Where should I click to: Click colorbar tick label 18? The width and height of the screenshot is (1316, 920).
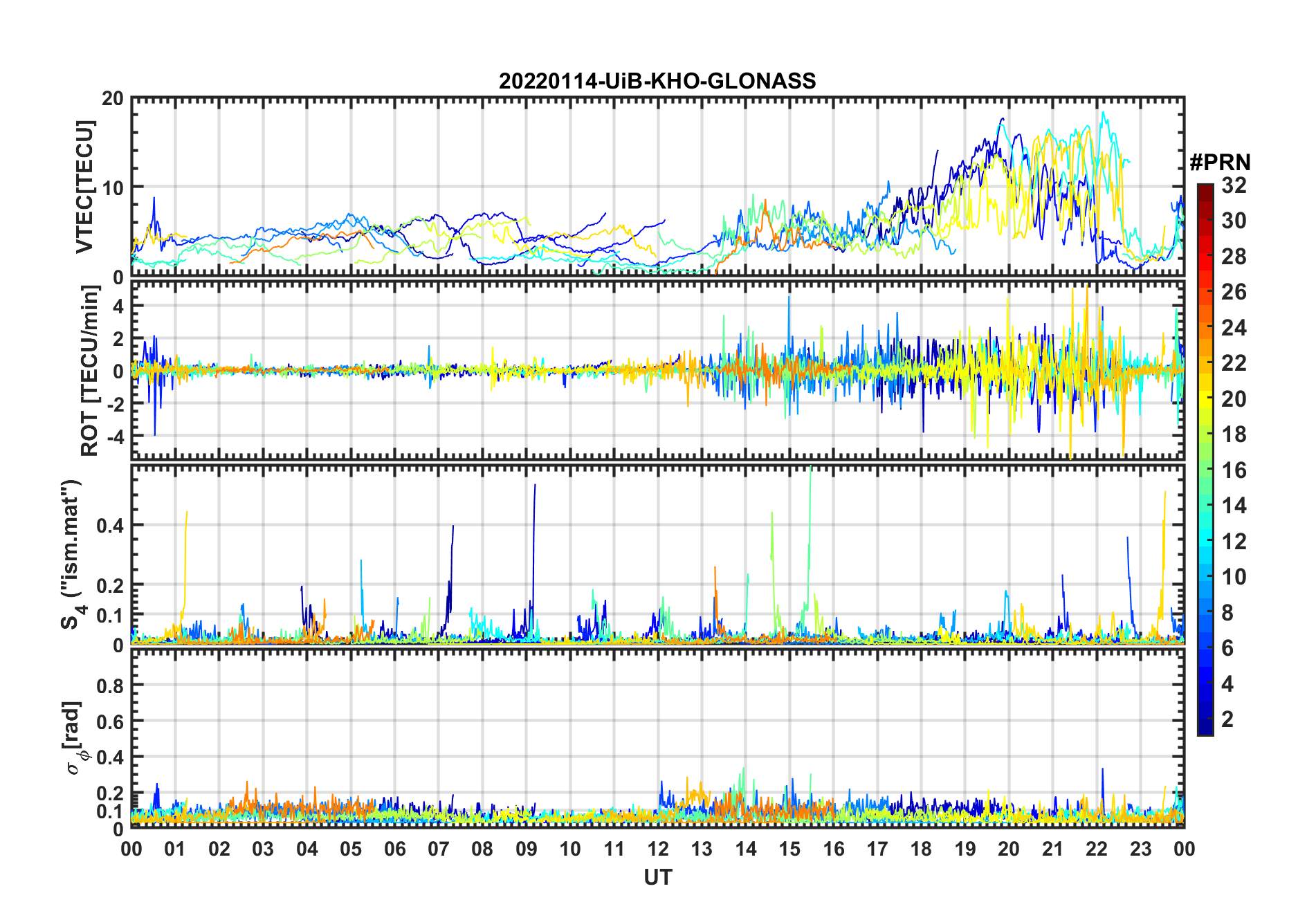coord(1234,434)
